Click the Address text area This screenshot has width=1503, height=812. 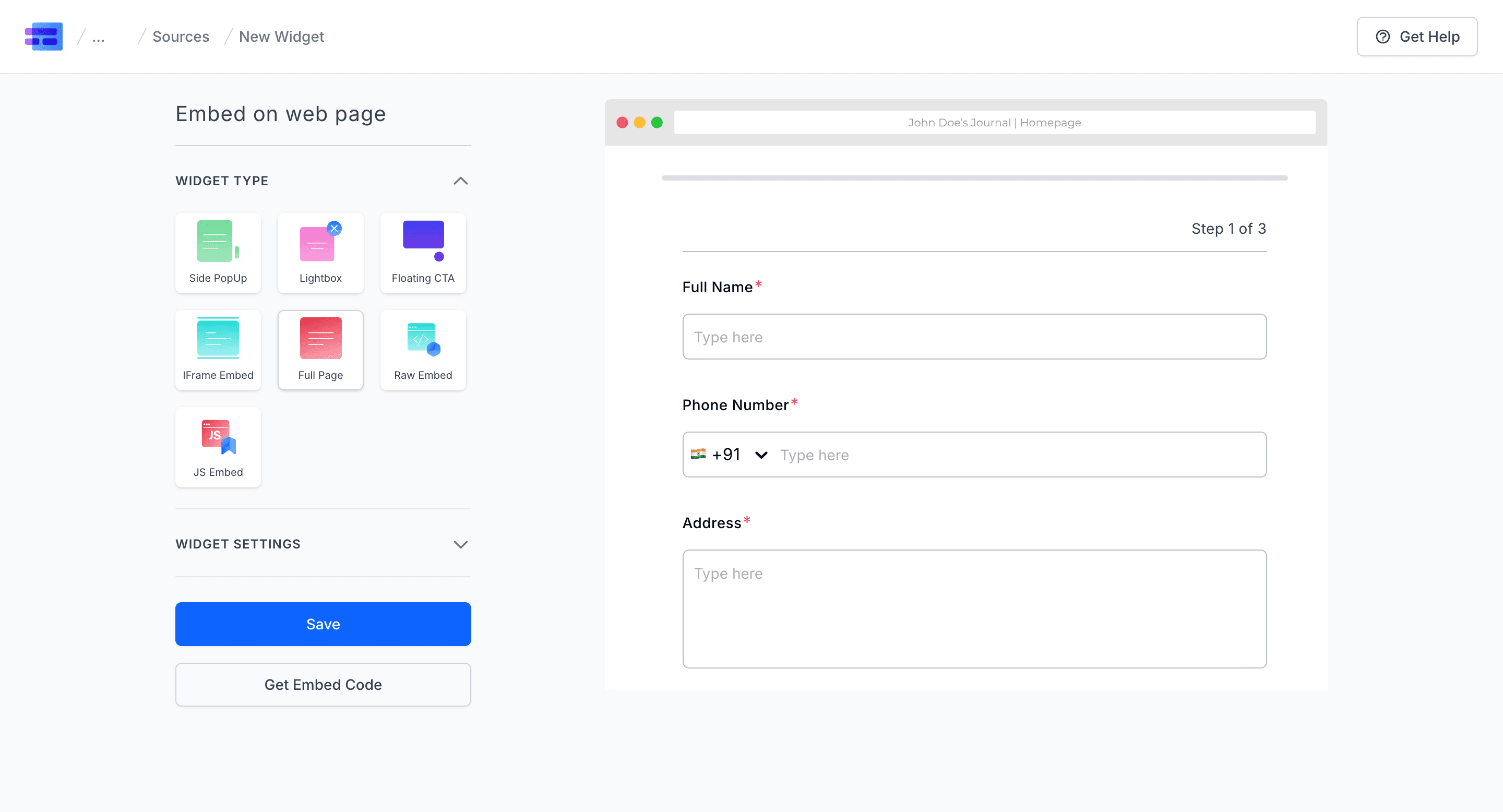point(974,609)
